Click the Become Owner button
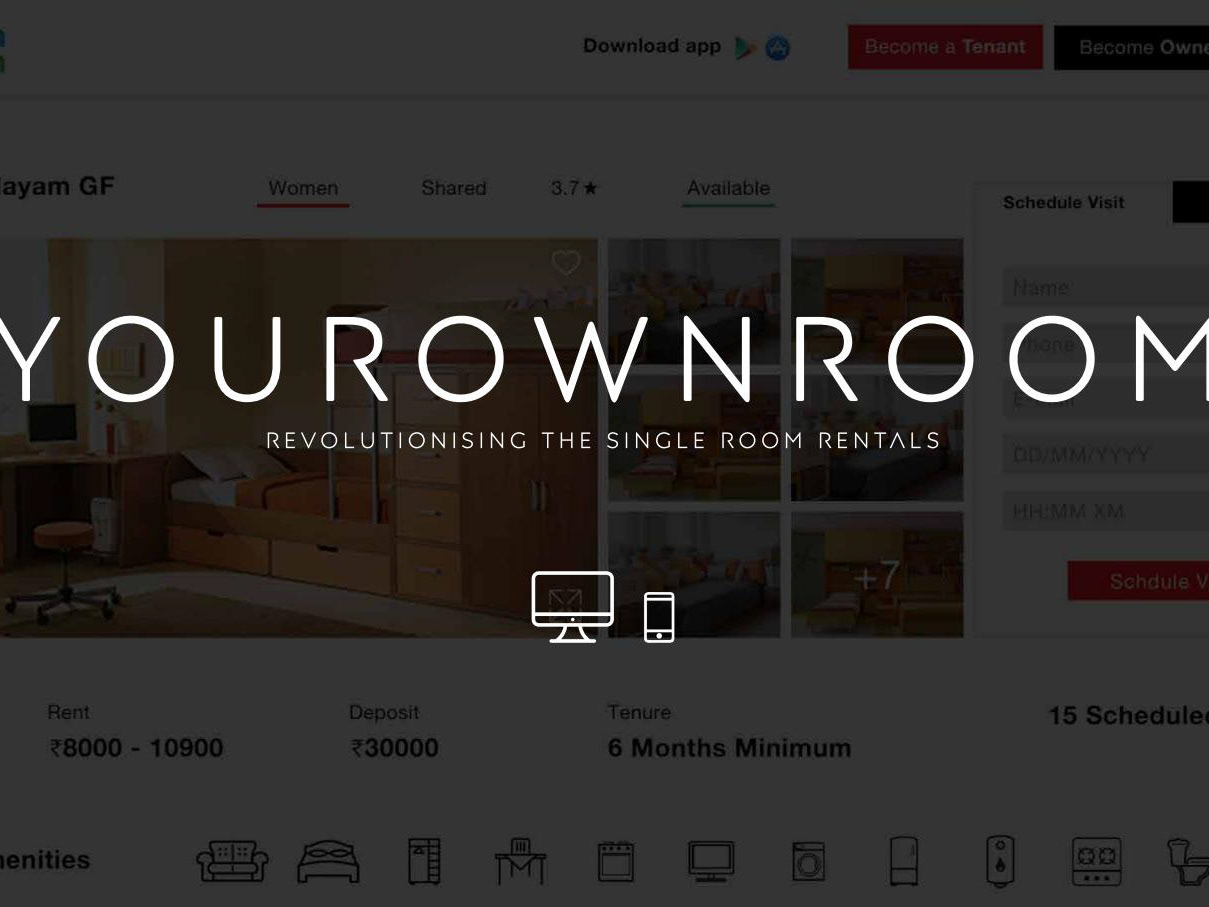Screen dimensions: 1209x907 (1131, 47)
